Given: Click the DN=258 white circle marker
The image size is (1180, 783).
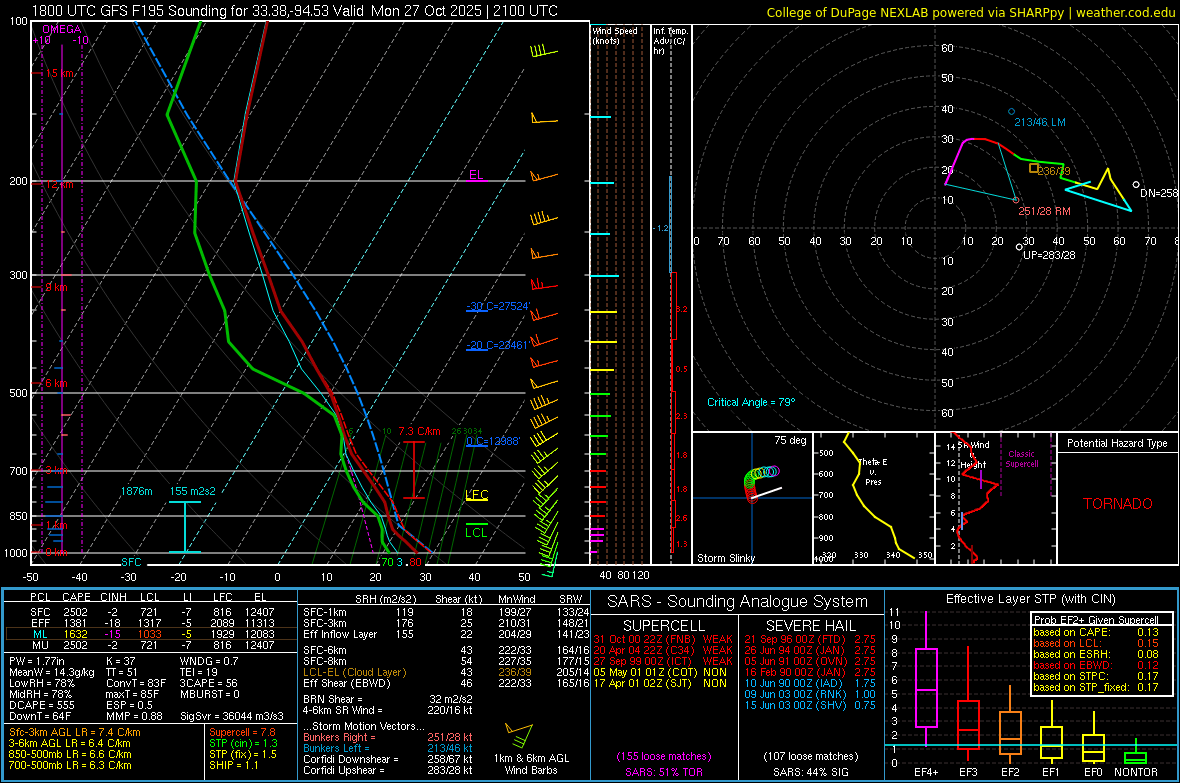Looking at the screenshot, I should point(1136,184).
